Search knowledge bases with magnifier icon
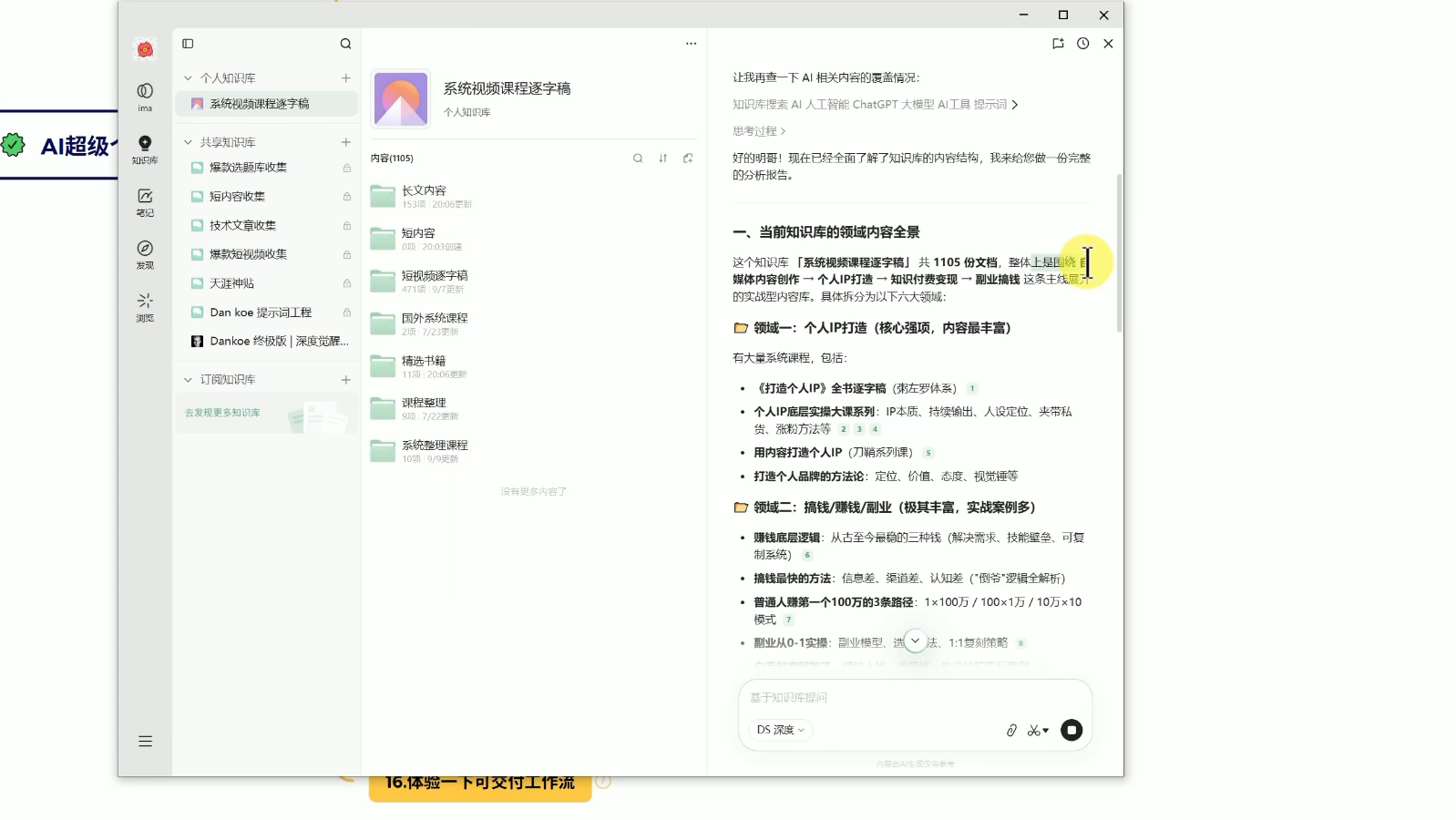This screenshot has height=820, width=1456. pos(345,44)
